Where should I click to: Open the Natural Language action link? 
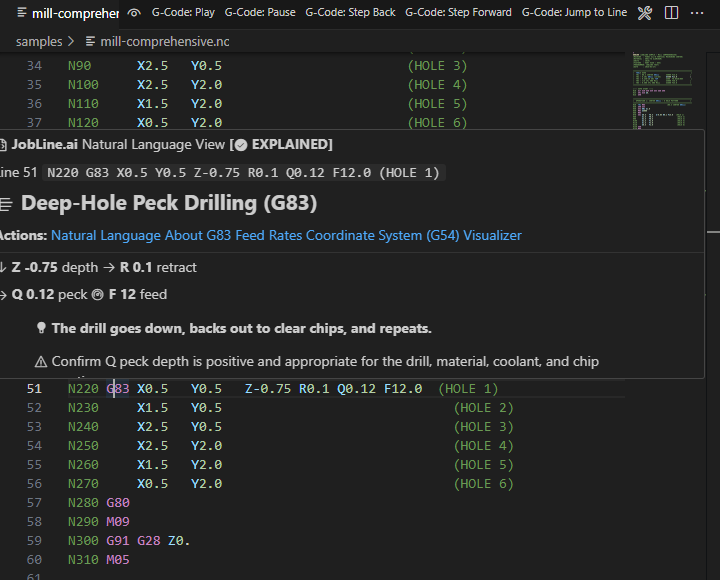[x=106, y=236]
